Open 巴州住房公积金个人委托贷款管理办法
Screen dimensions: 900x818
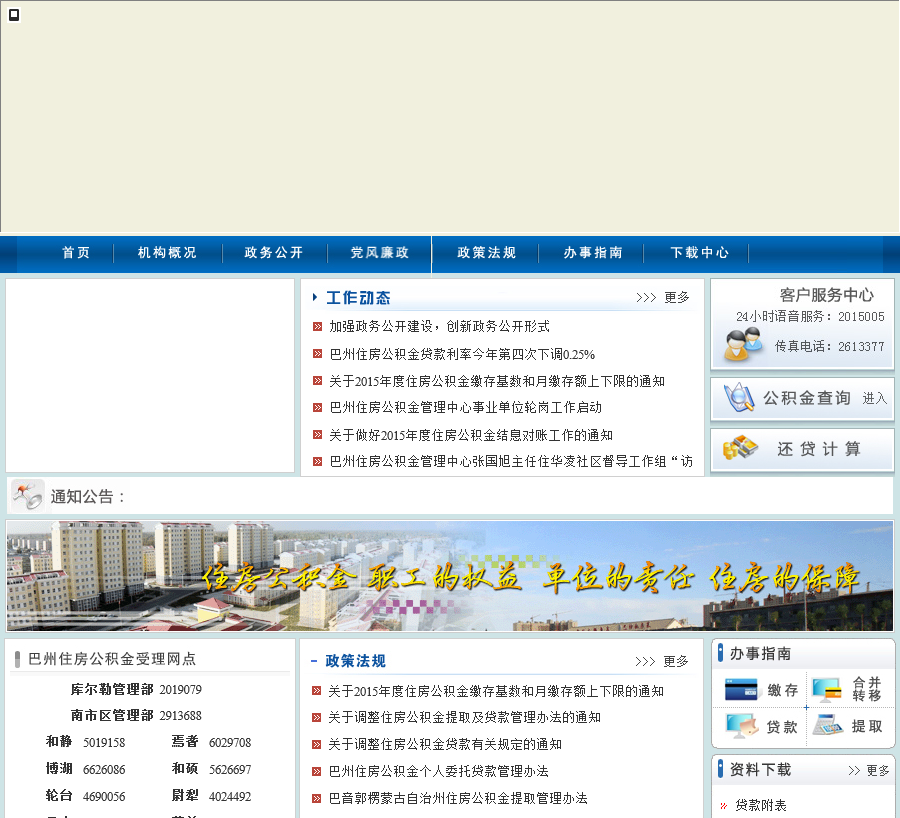tap(439, 771)
